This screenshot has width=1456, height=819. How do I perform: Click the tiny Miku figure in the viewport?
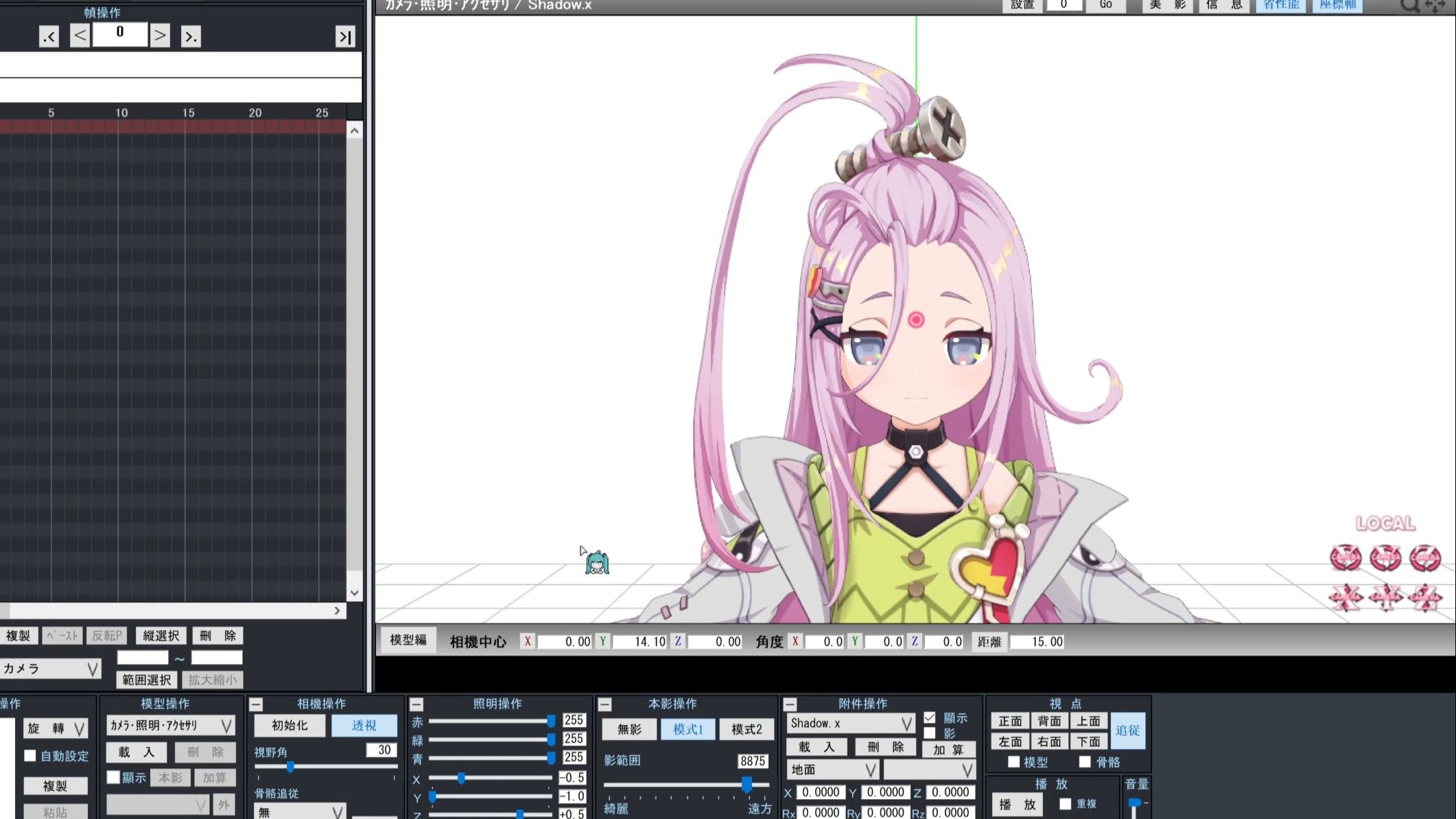pyautogui.click(x=597, y=563)
